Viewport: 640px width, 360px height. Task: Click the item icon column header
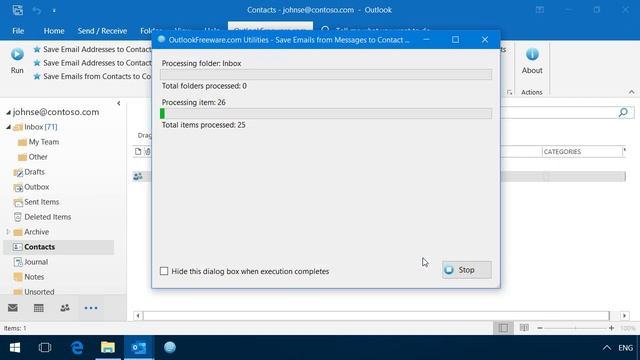coord(138,151)
